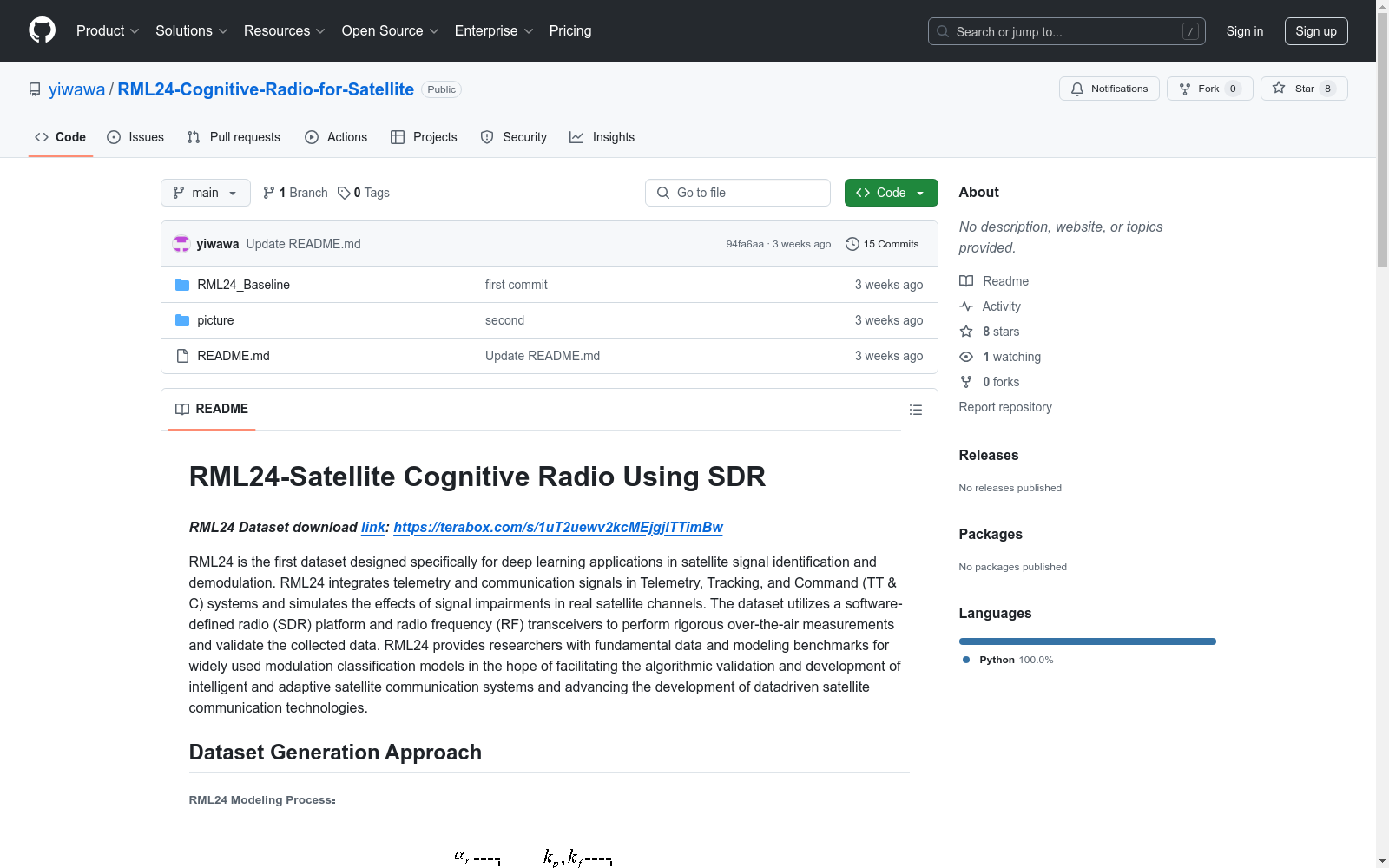Click the slash shortcut key icon in search

click(1190, 31)
